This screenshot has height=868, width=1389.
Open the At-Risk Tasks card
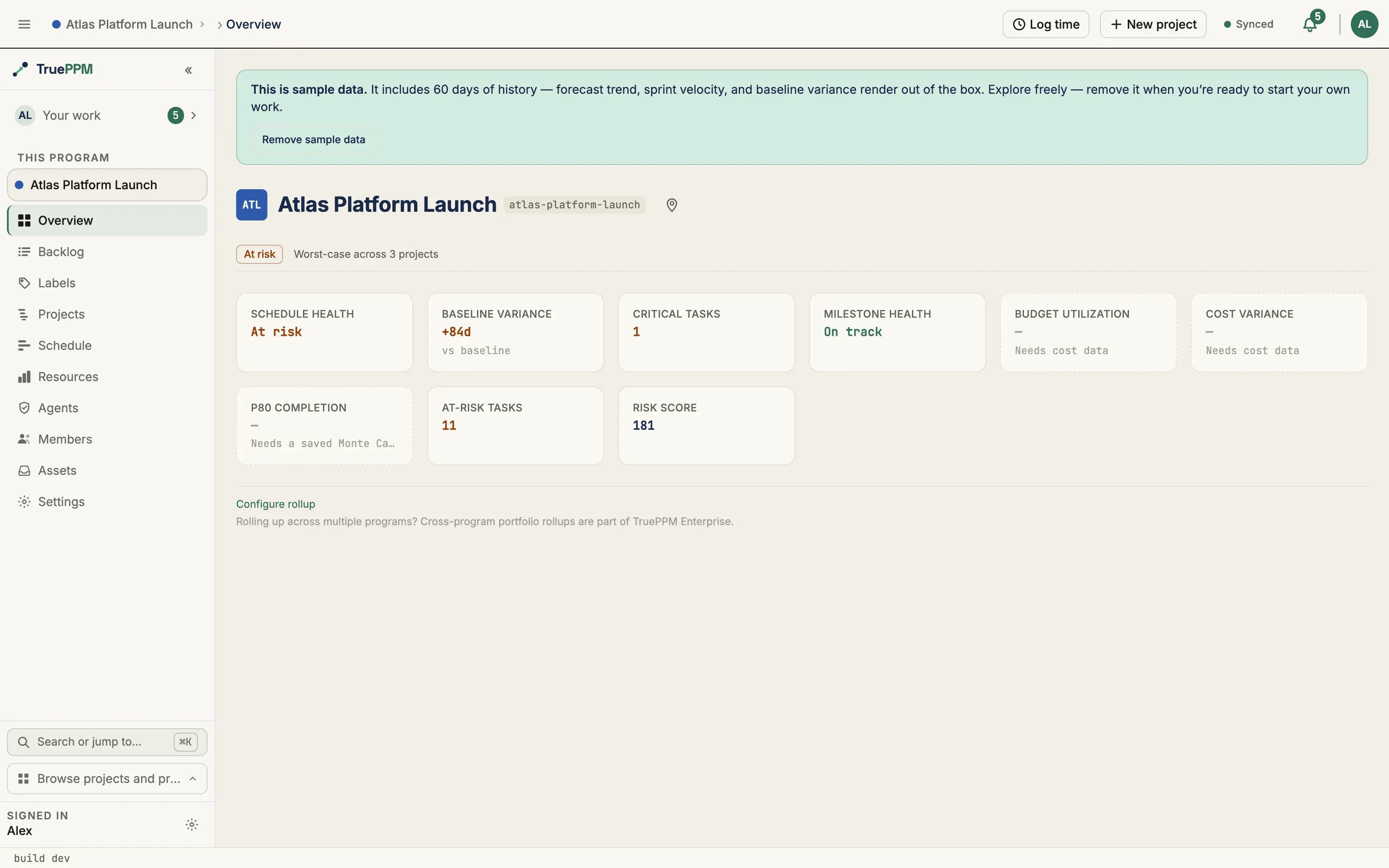point(515,425)
